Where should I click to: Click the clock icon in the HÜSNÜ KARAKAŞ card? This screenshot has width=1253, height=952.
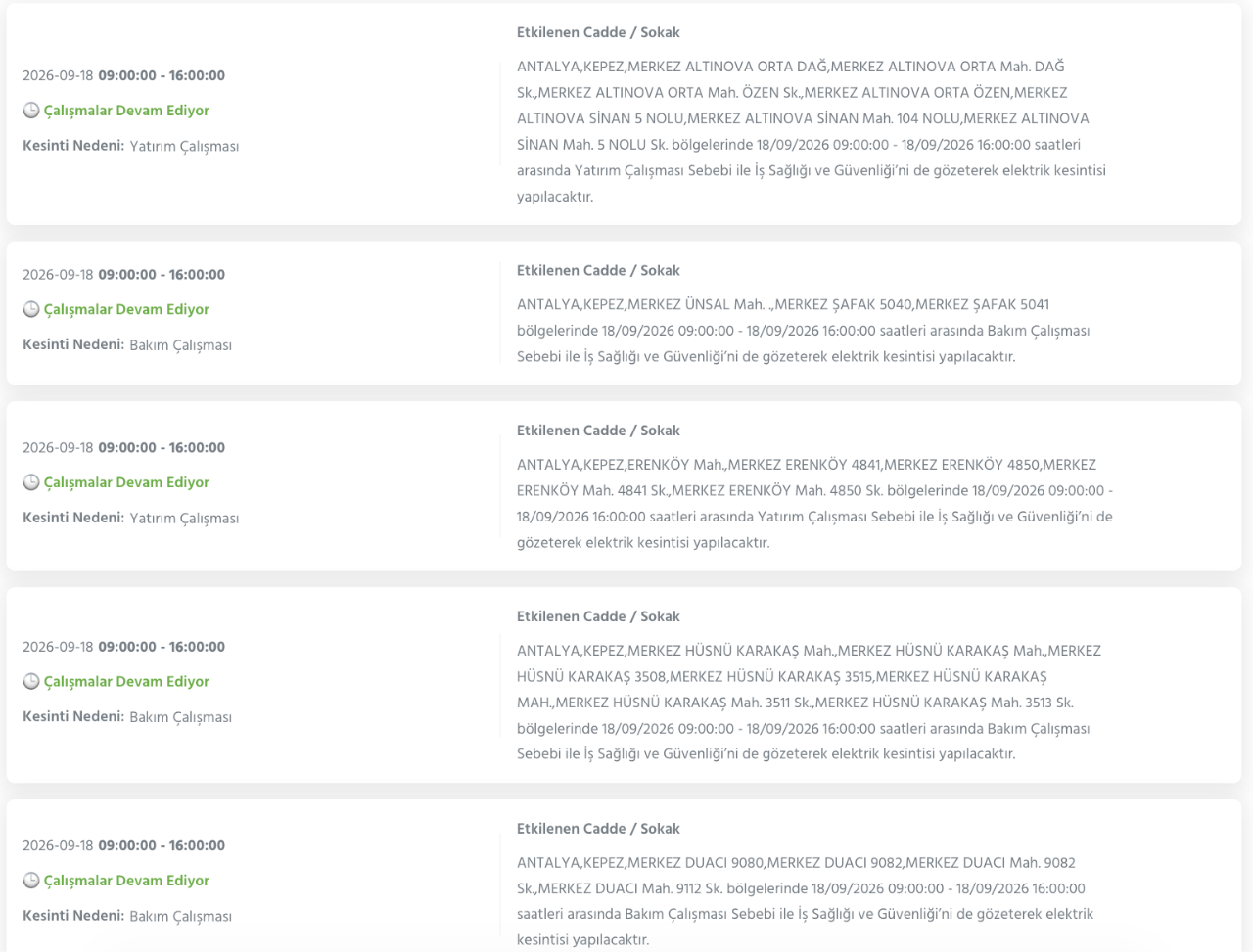click(31, 681)
